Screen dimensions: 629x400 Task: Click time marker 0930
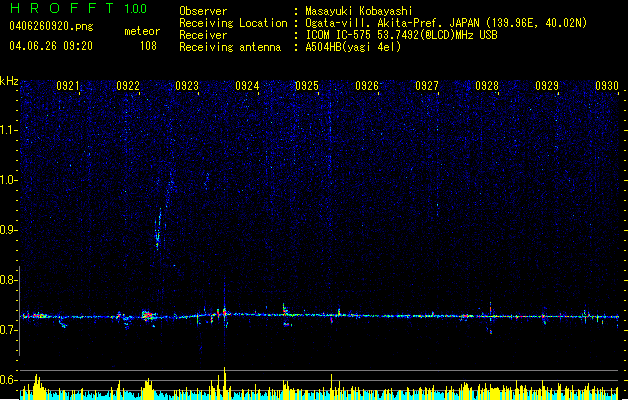pyautogui.click(x=607, y=86)
